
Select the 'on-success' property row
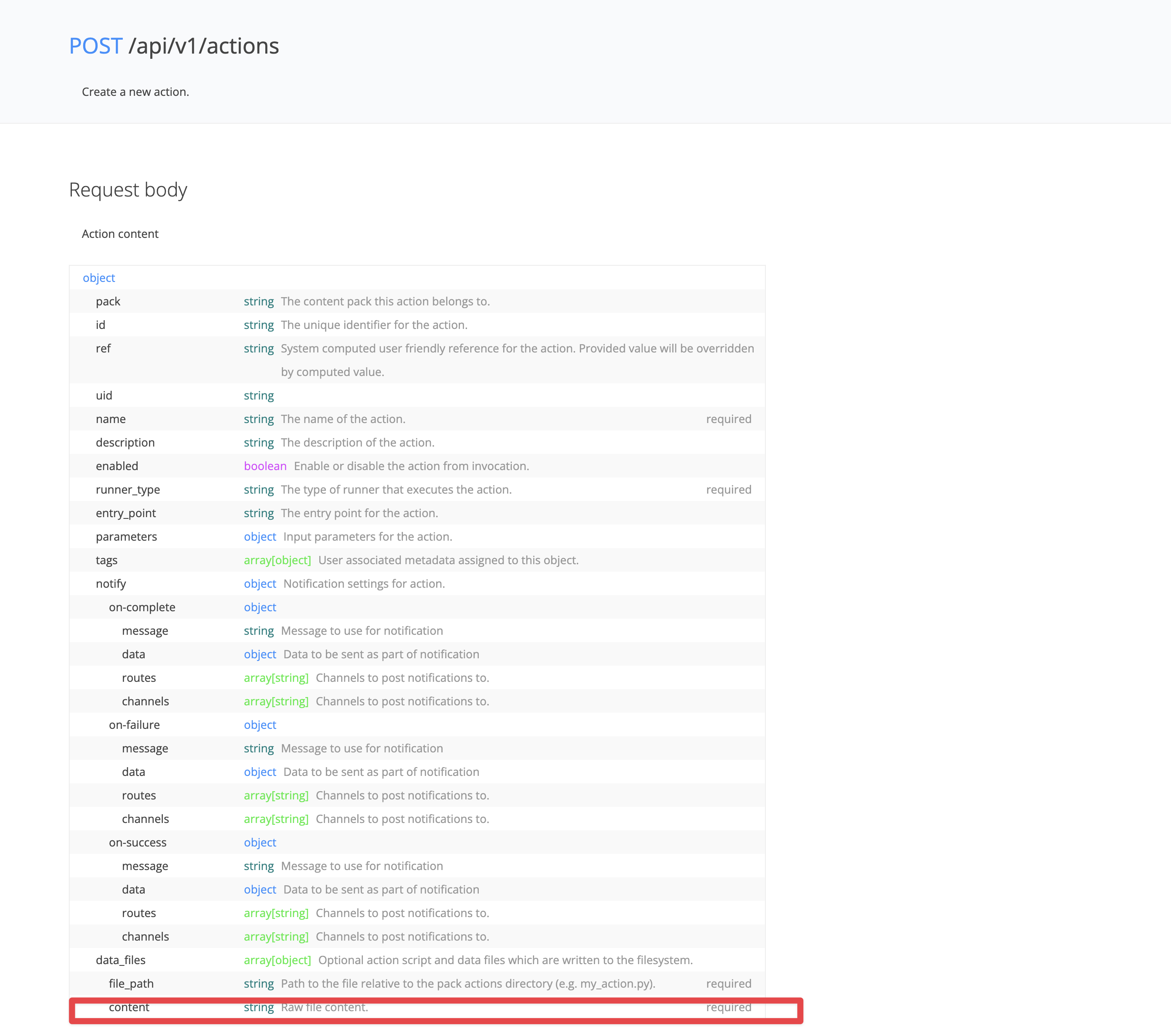[417, 842]
